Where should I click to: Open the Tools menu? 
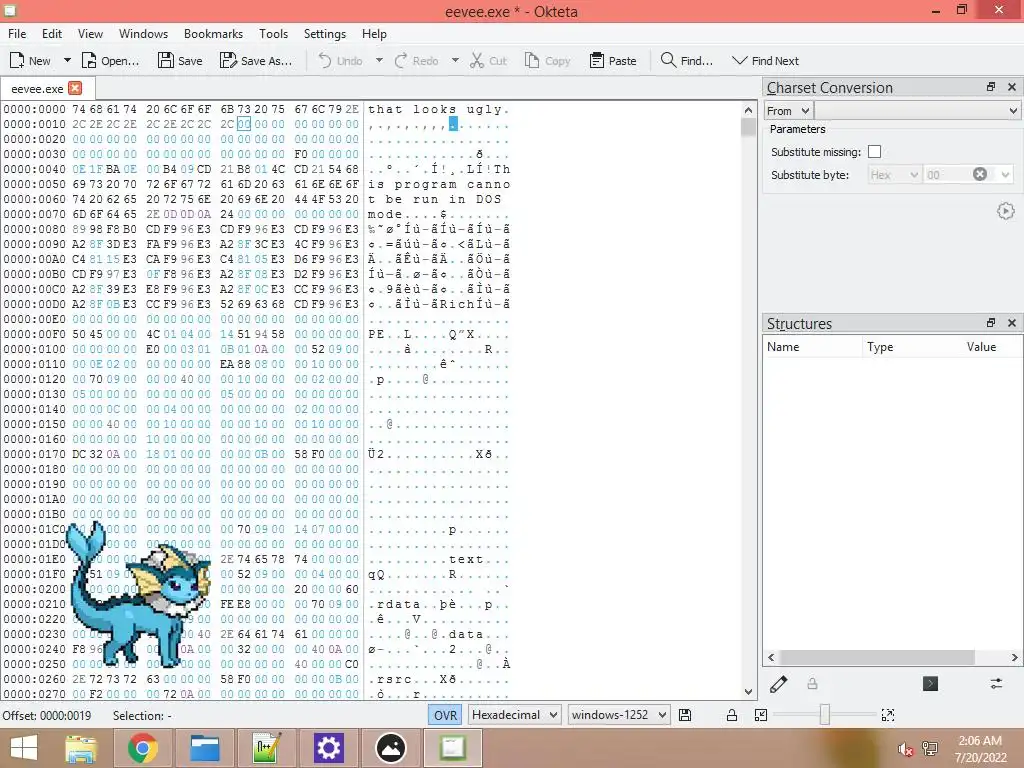[273, 34]
